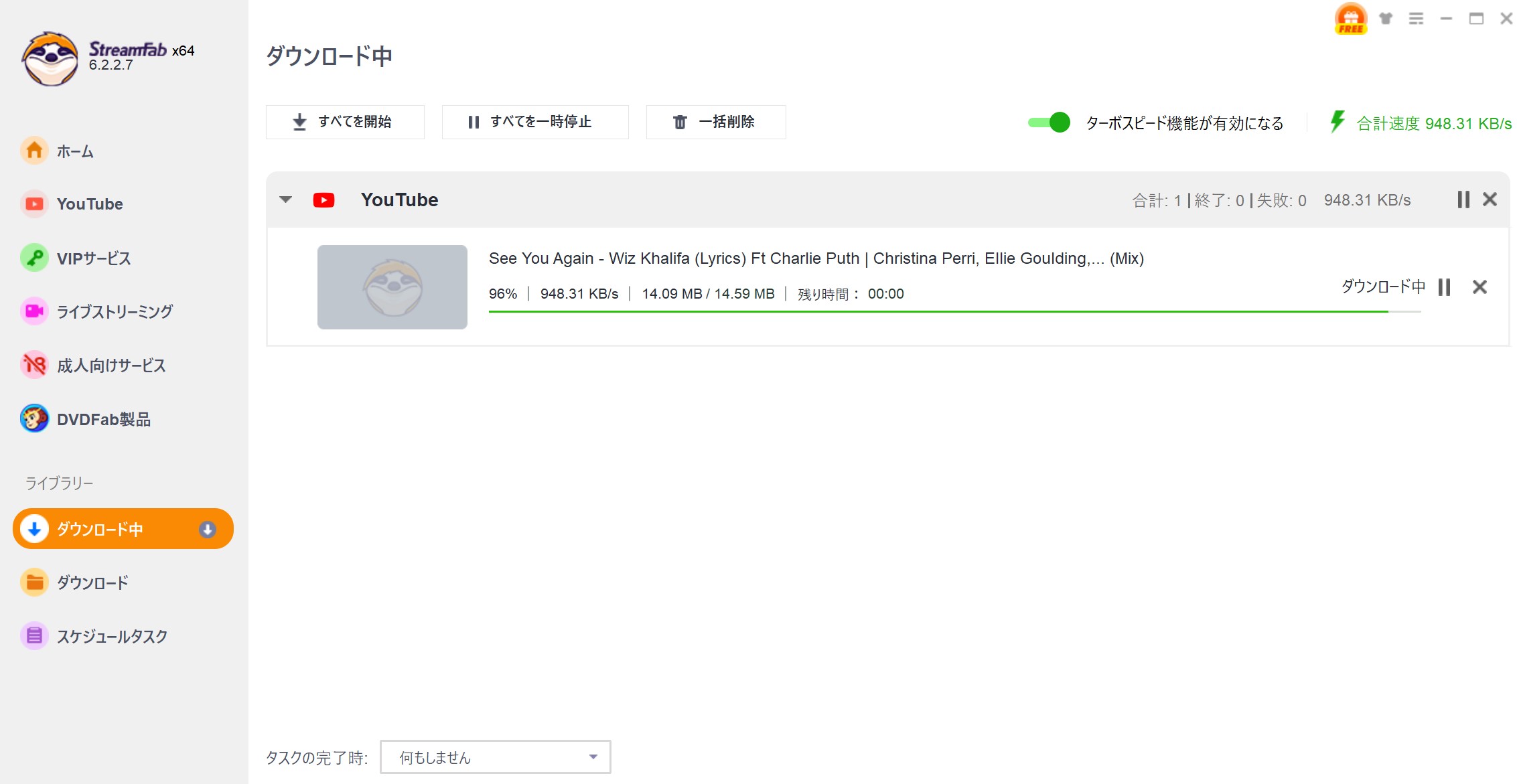Click the FREE gift icon
Screen dimensions: 1517x784
pos(1351,19)
